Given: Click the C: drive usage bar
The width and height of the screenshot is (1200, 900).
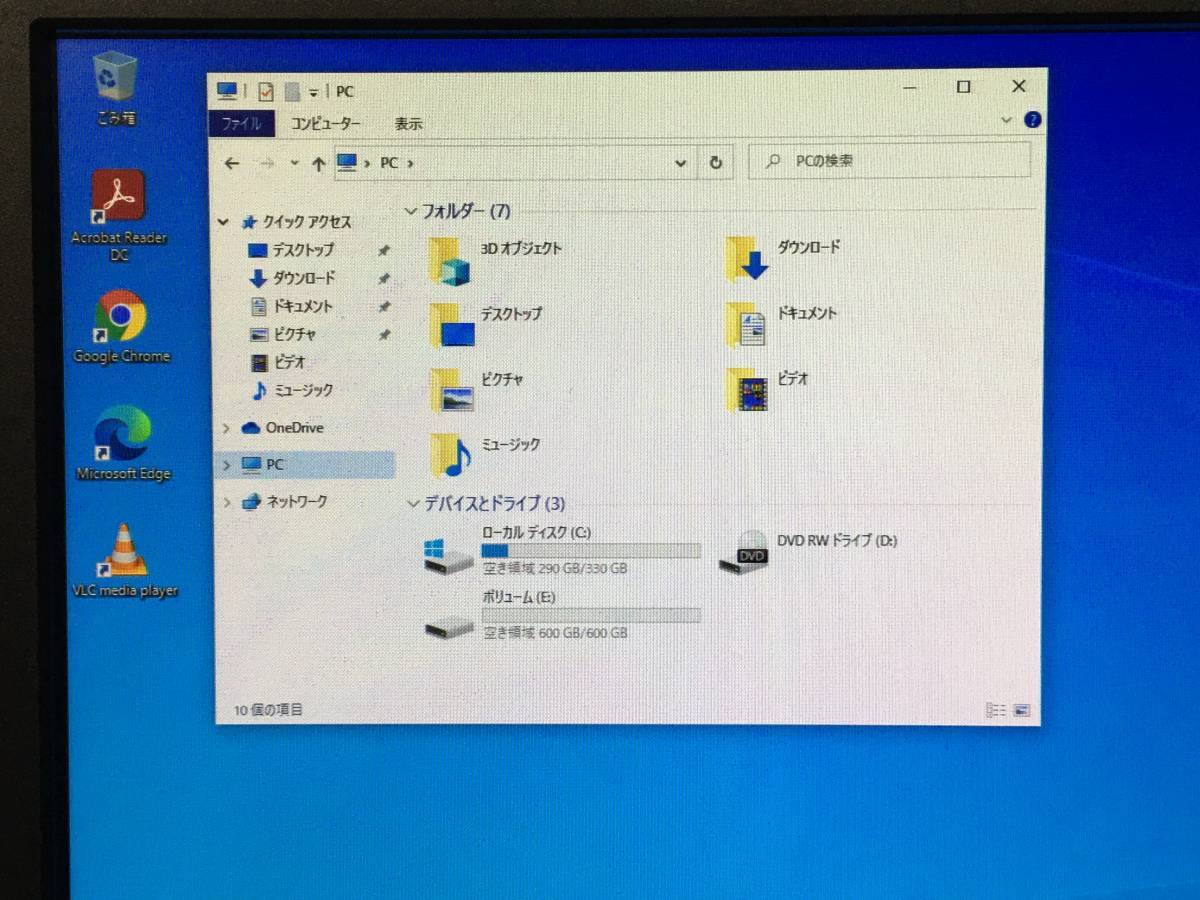Looking at the screenshot, I should (591, 551).
